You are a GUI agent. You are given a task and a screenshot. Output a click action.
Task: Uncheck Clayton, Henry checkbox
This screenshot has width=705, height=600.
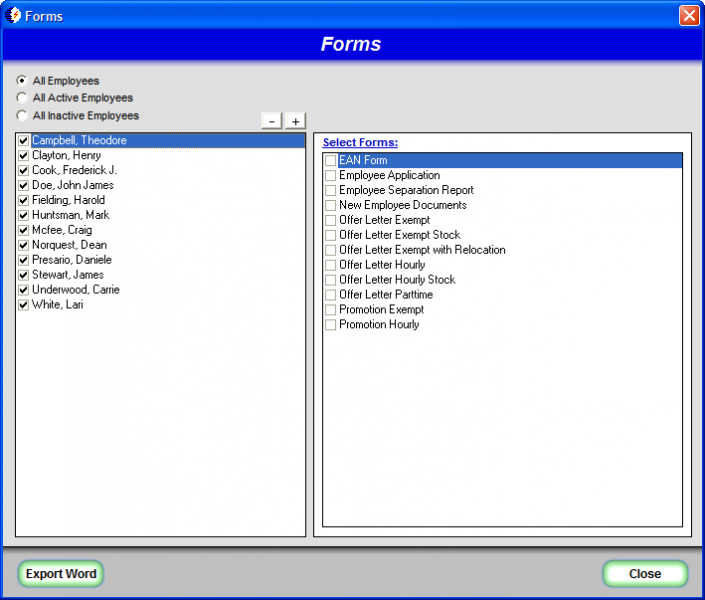click(23, 156)
